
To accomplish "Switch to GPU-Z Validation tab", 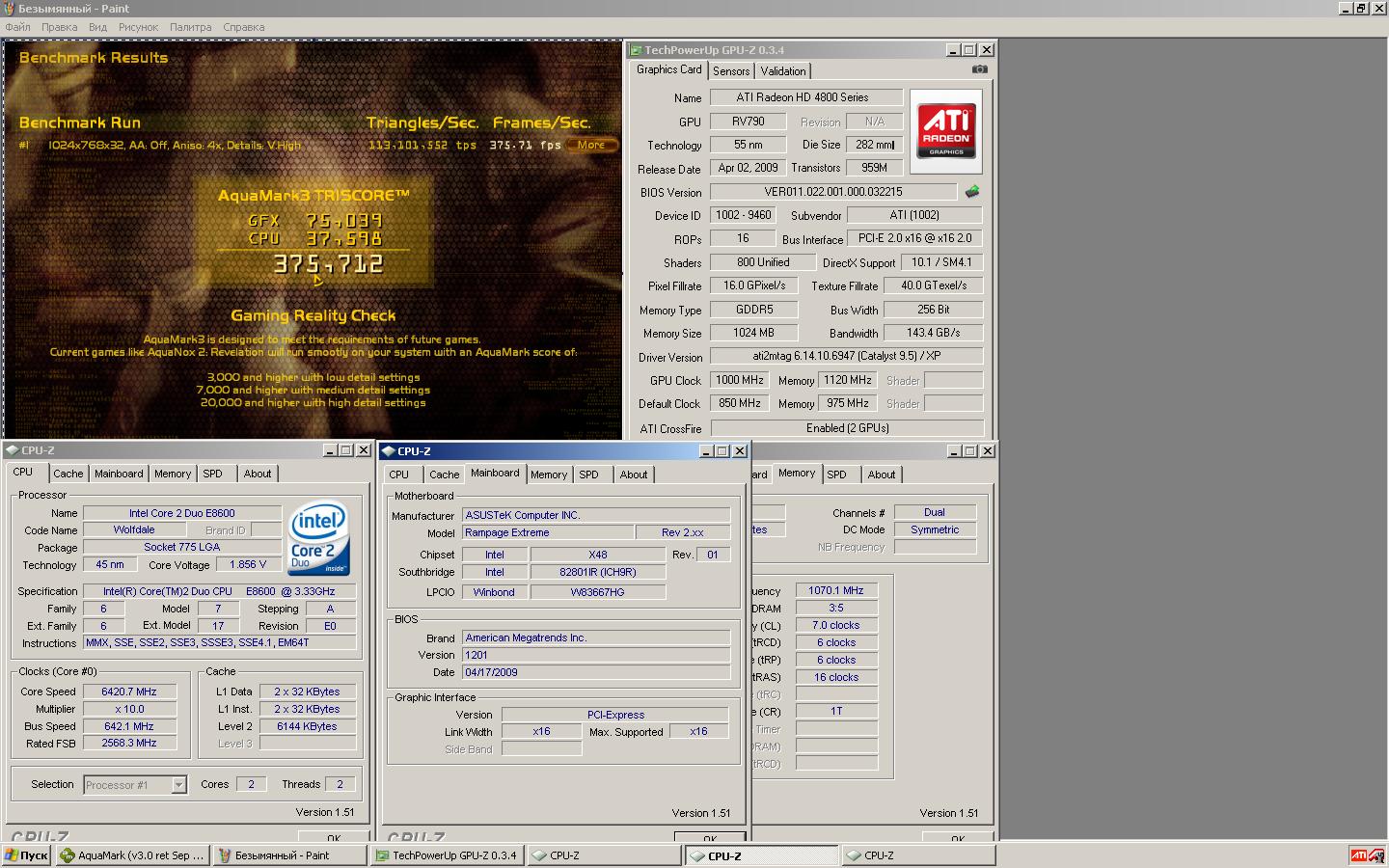I will pos(783,71).
